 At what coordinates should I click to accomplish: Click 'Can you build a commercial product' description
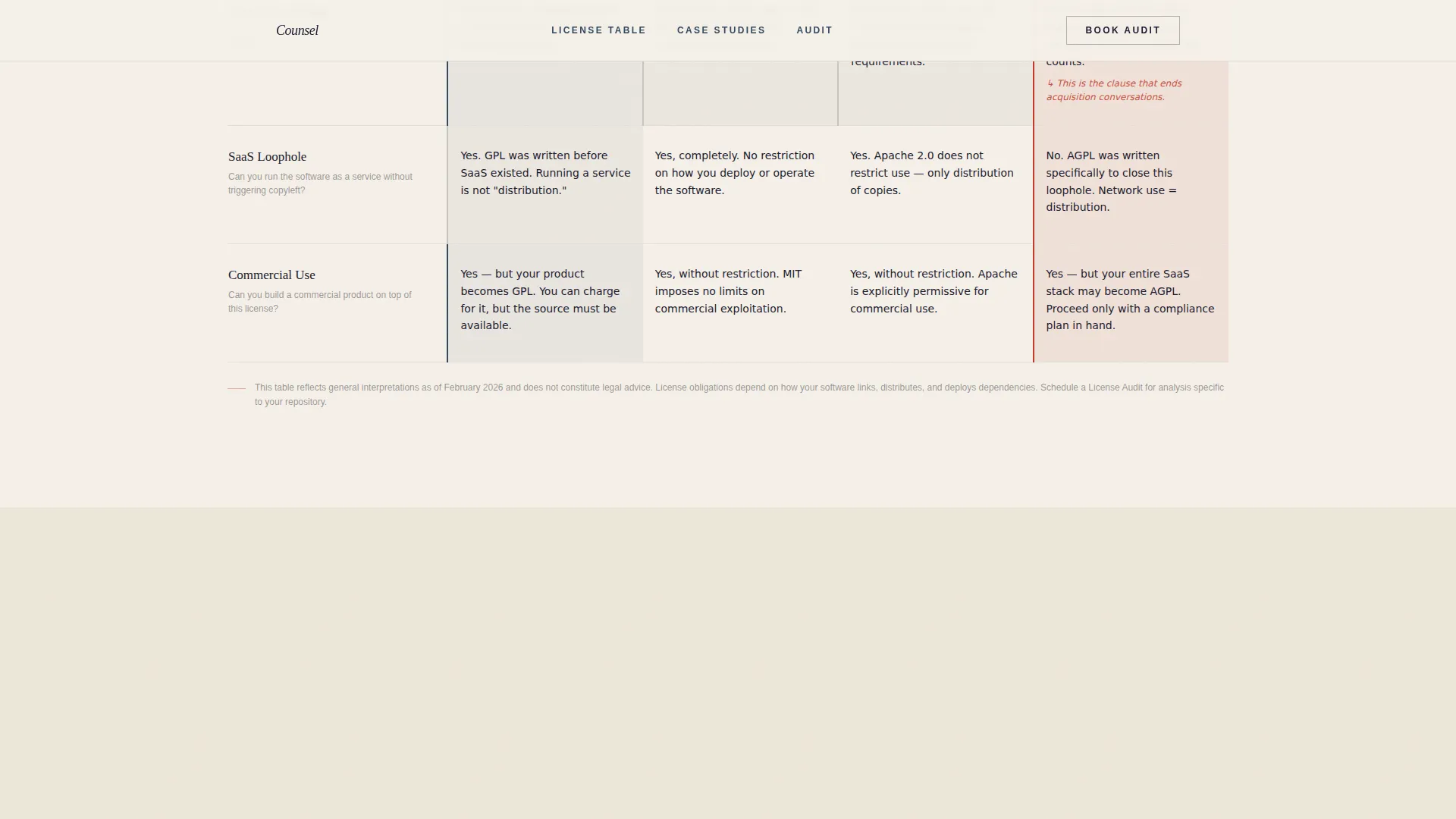[320, 302]
